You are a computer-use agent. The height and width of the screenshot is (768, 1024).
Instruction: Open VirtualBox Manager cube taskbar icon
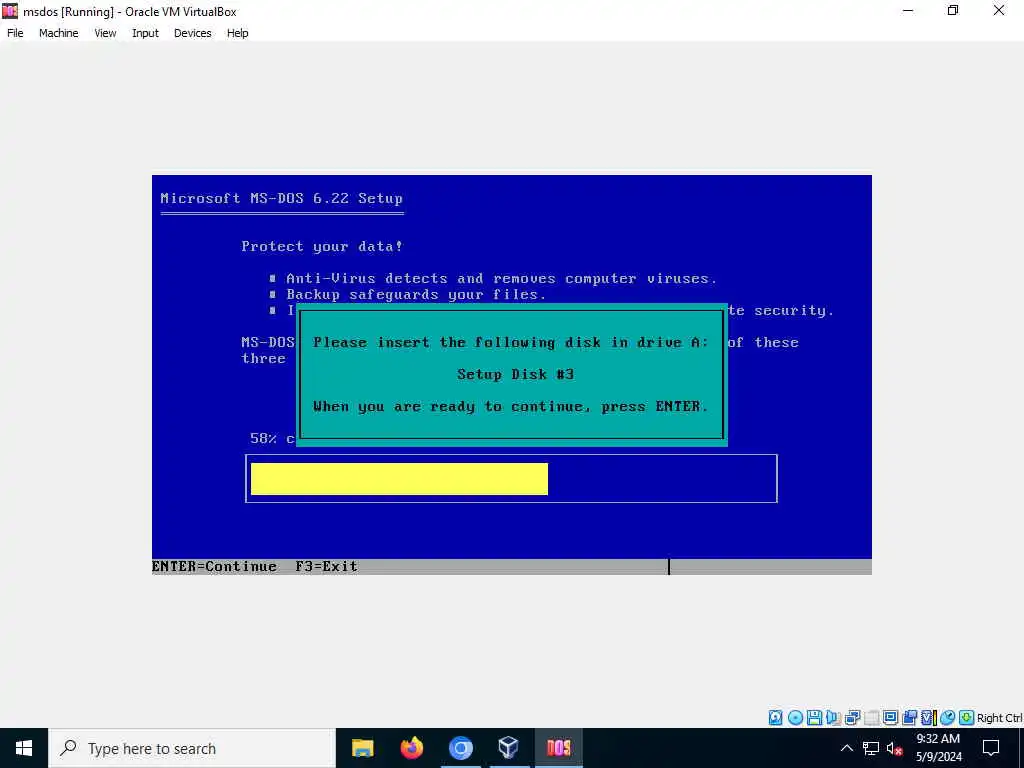(x=508, y=748)
